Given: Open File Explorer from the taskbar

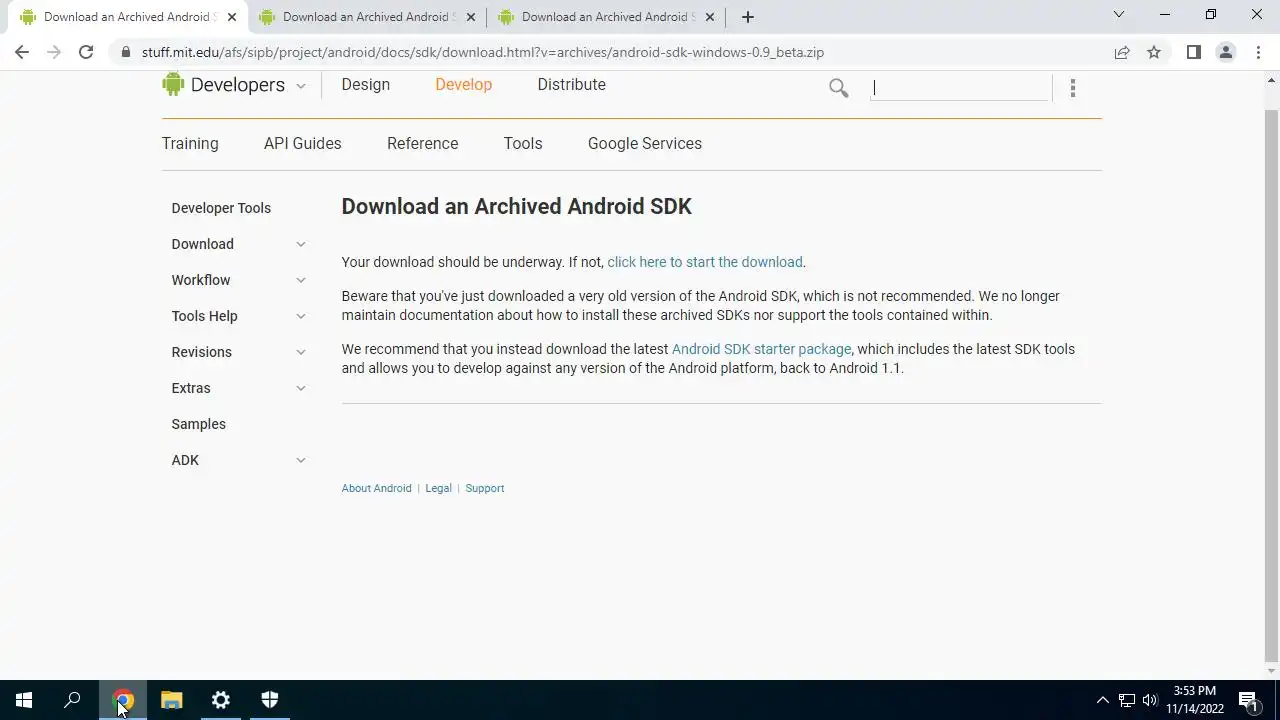Looking at the screenshot, I should pyautogui.click(x=172, y=700).
